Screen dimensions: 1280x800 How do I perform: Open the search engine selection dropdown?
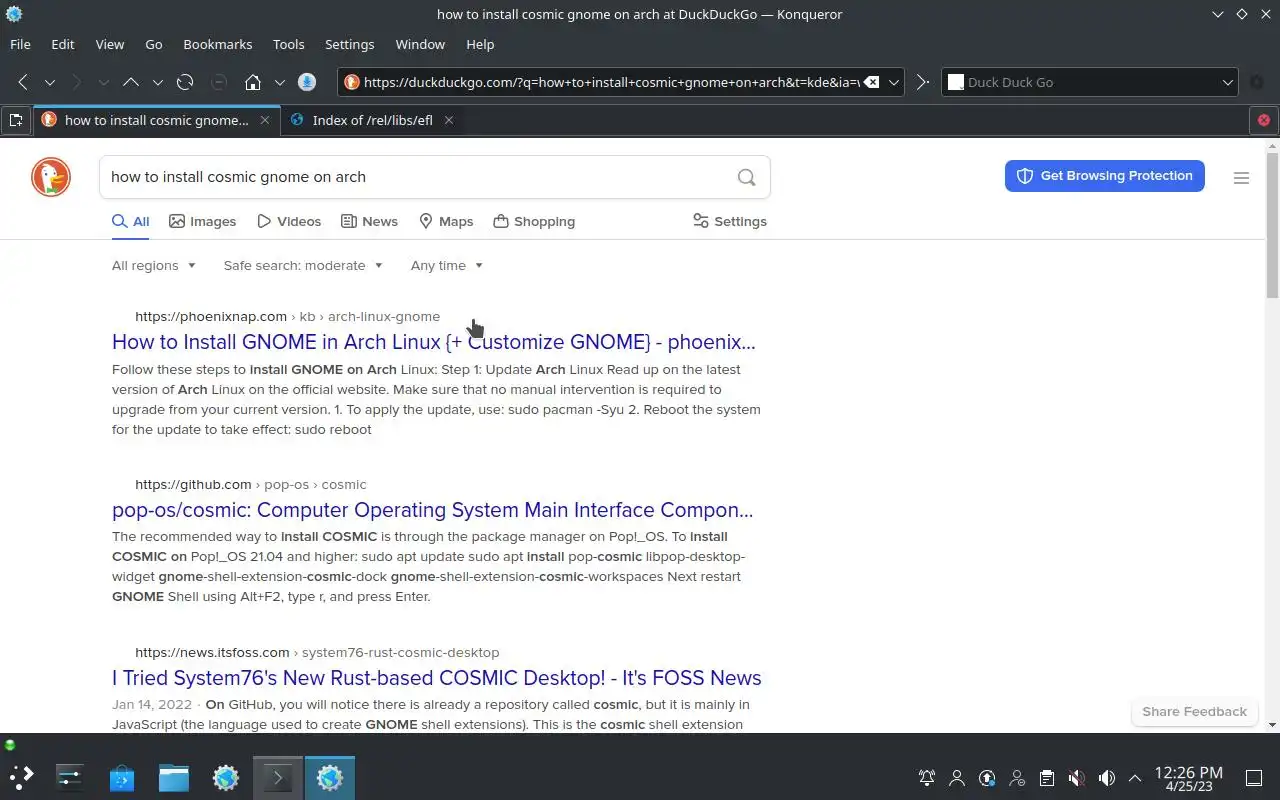(1228, 82)
